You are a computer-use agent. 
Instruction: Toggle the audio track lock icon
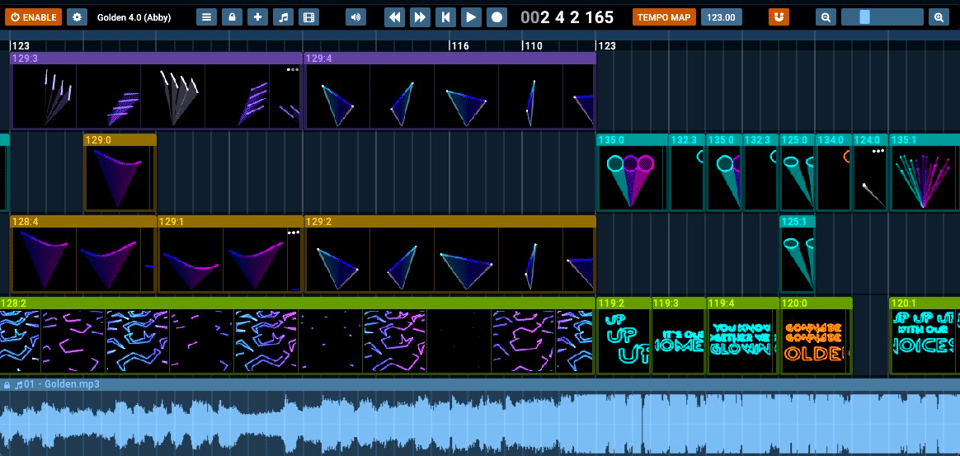(7, 385)
